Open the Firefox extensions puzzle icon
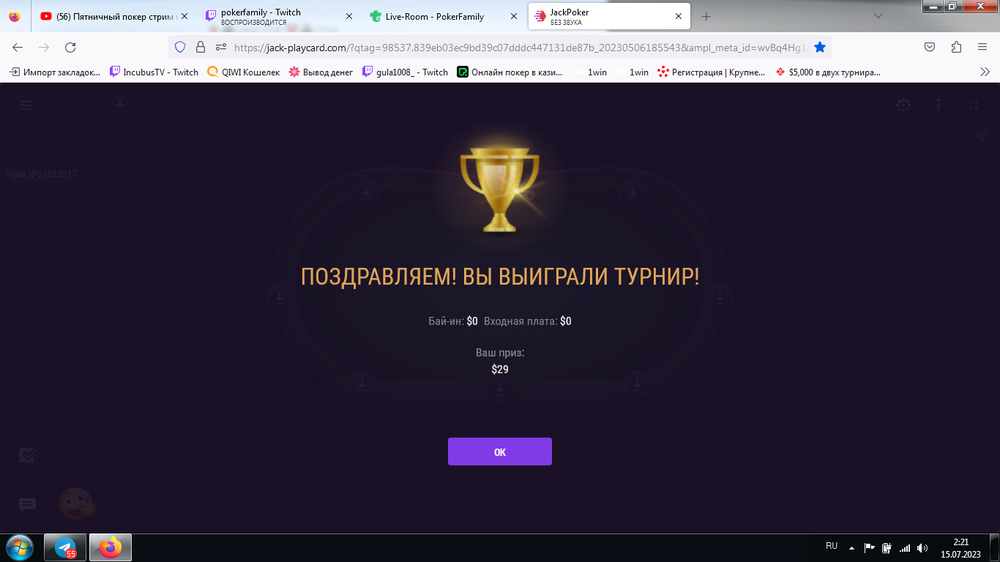1000x562 pixels. coord(956,47)
